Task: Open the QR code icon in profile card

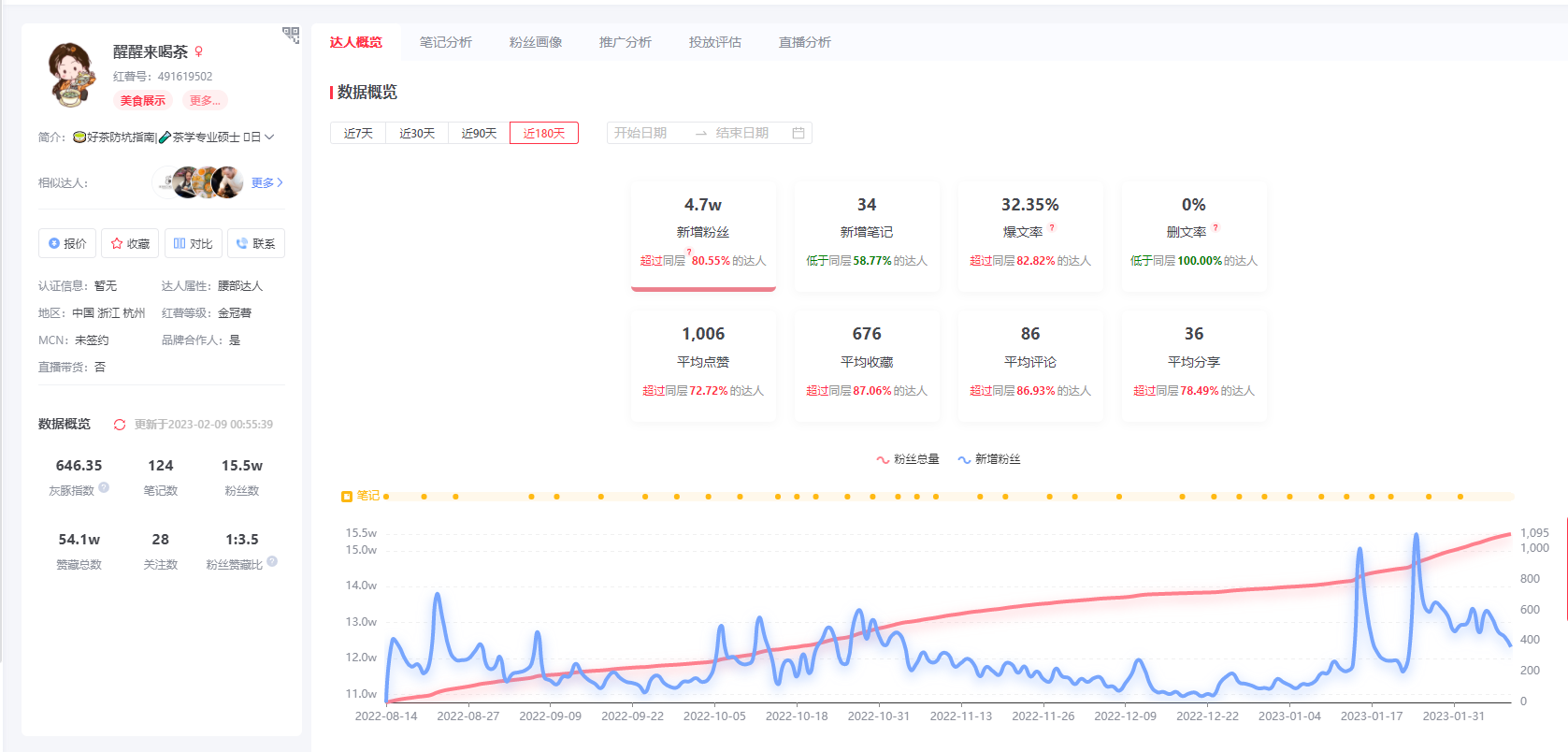Action: pyautogui.click(x=291, y=36)
